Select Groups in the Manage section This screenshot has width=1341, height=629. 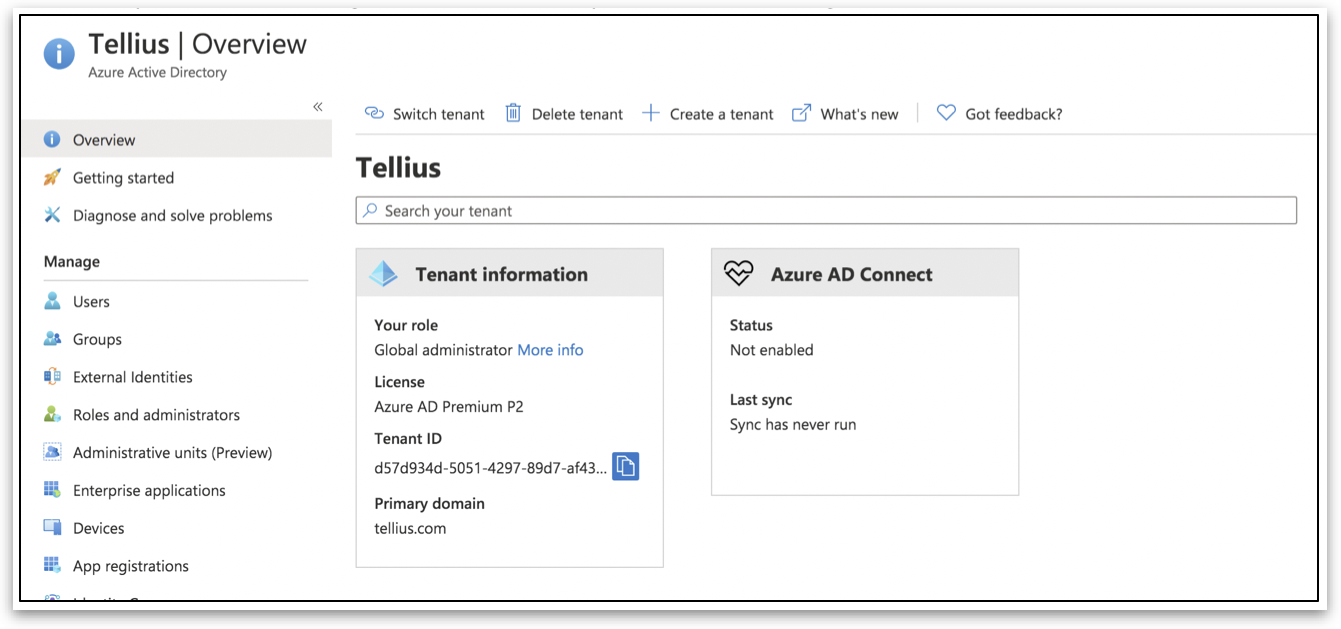tap(97, 339)
